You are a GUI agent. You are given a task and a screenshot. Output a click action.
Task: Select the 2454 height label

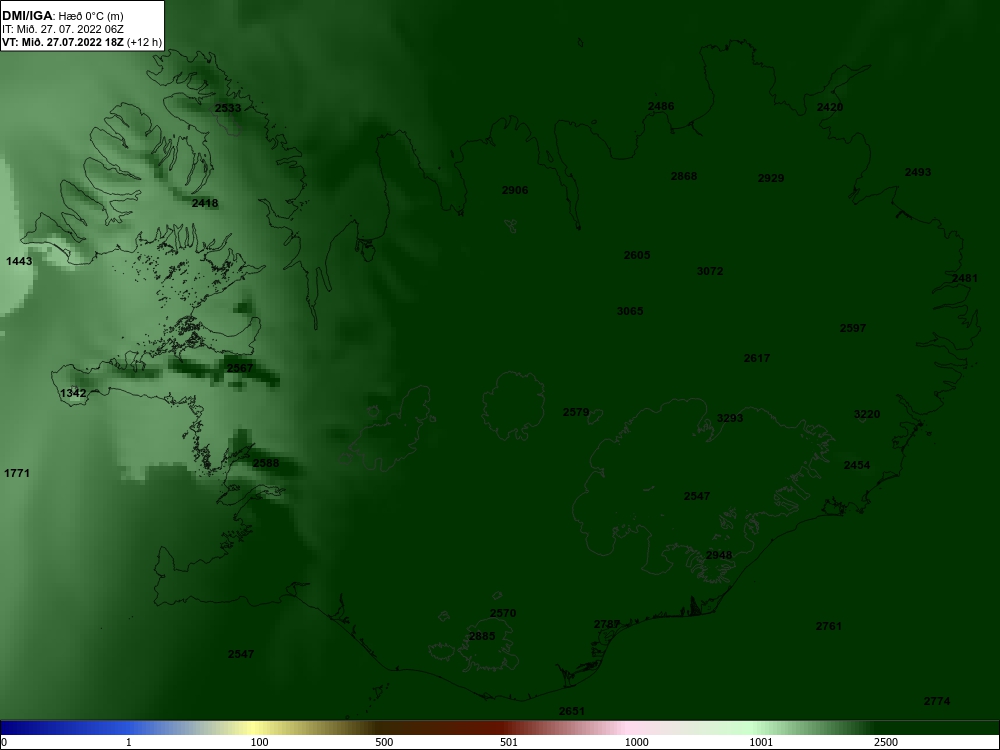[857, 465]
